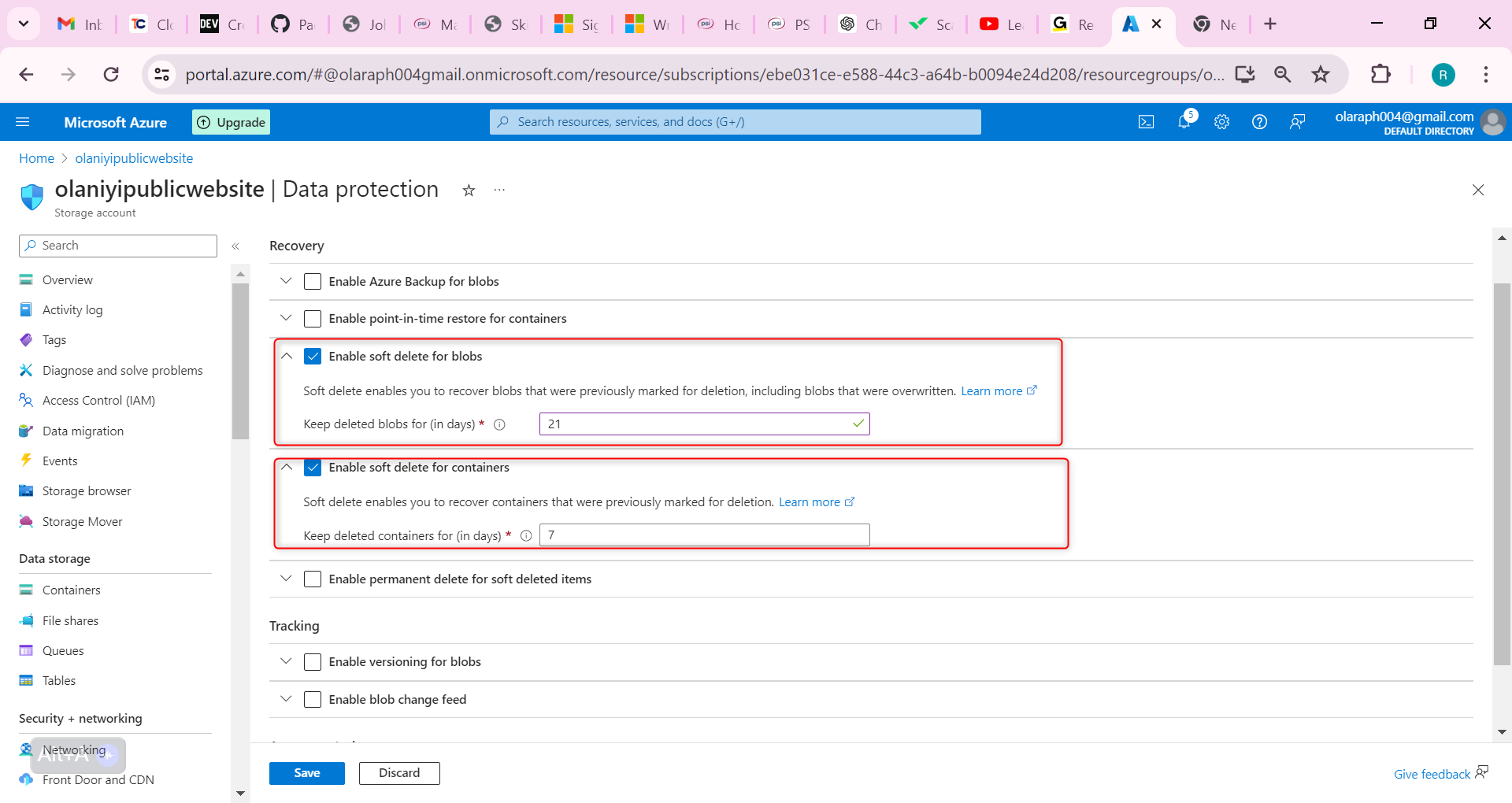
Task: Open a new browser tab
Action: pos(1270,24)
